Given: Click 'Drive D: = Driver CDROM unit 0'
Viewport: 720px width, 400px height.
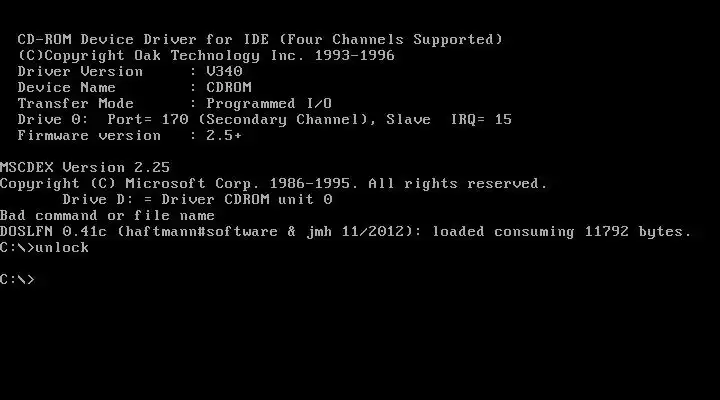Looking at the screenshot, I should pyautogui.click(x=197, y=199).
